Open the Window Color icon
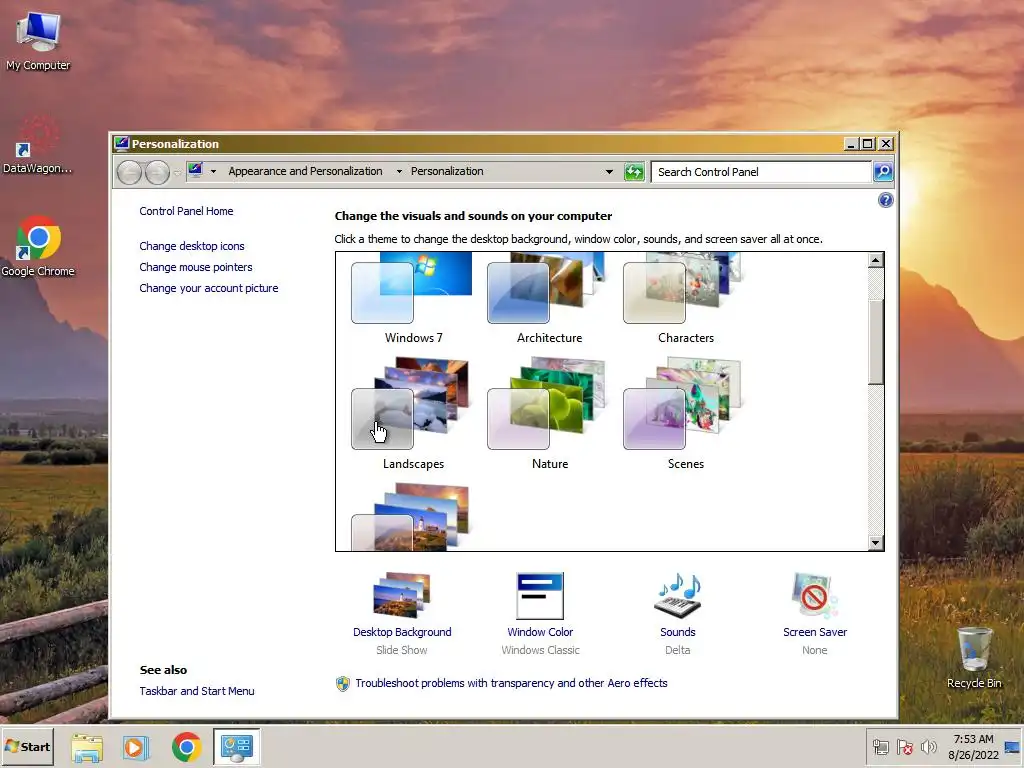This screenshot has height=768, width=1024. pyautogui.click(x=540, y=596)
